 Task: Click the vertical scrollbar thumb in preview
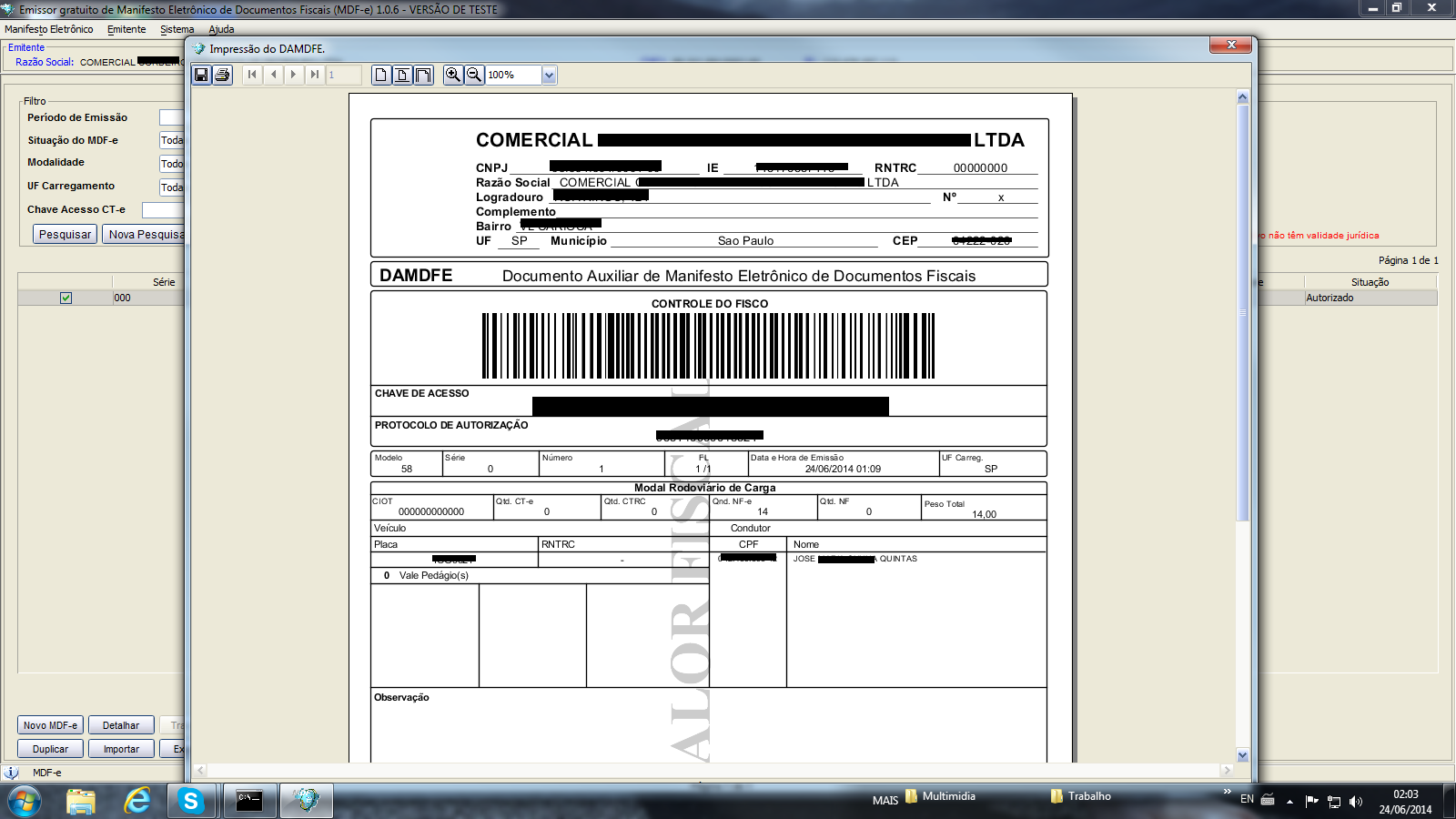1242,313
